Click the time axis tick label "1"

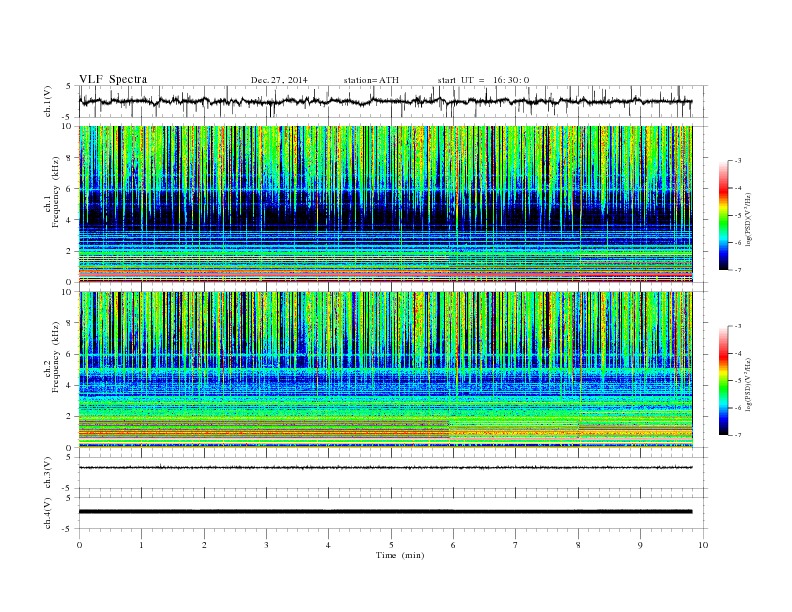(141, 545)
